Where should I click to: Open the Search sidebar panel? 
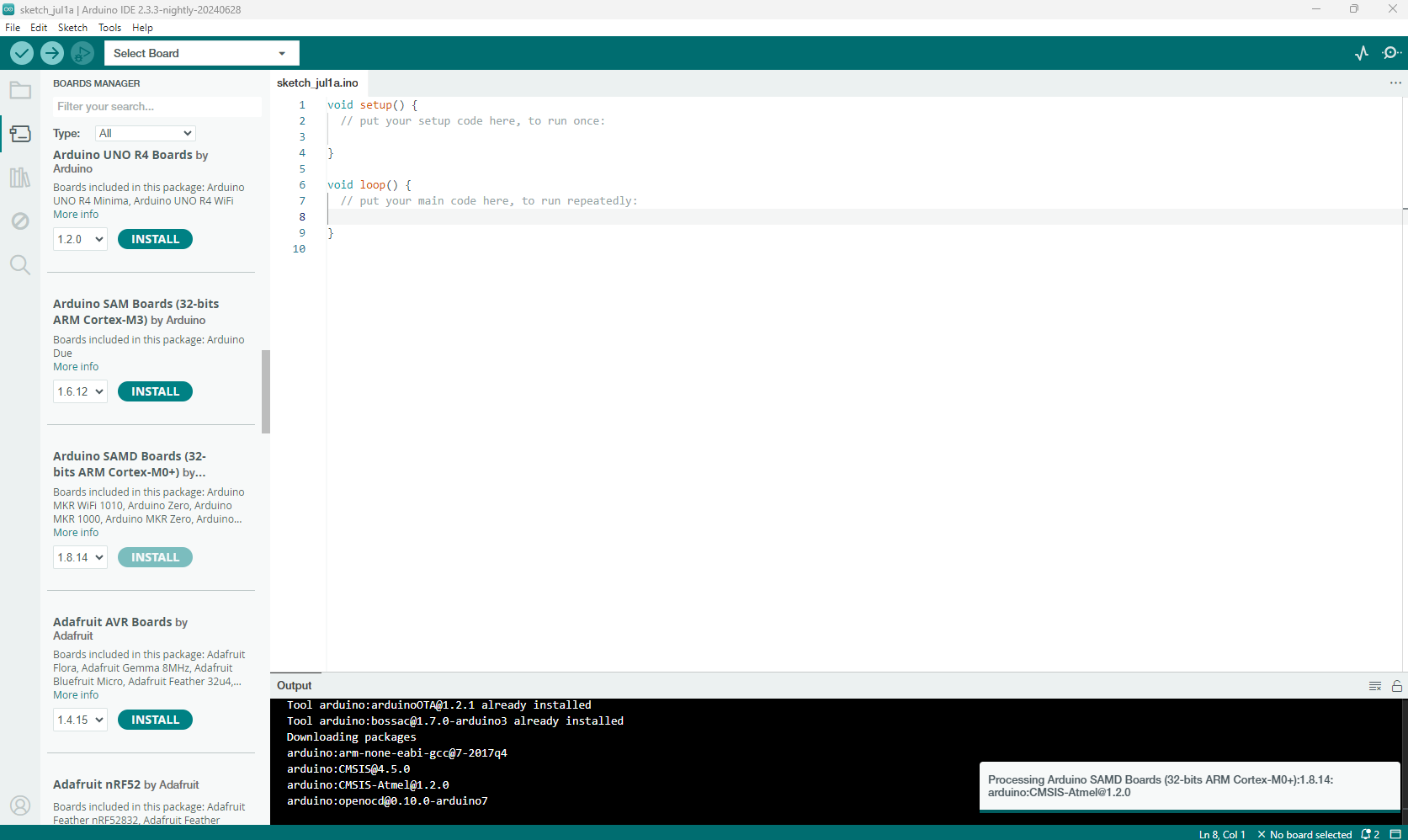tap(20, 265)
